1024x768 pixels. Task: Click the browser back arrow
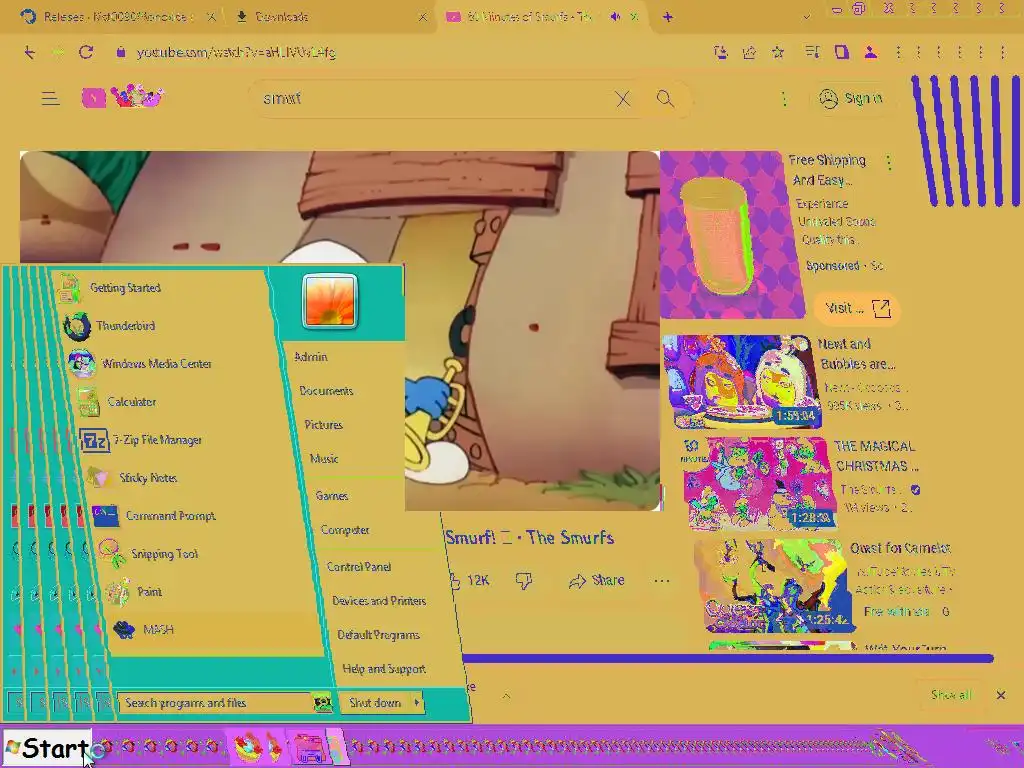coord(29,53)
